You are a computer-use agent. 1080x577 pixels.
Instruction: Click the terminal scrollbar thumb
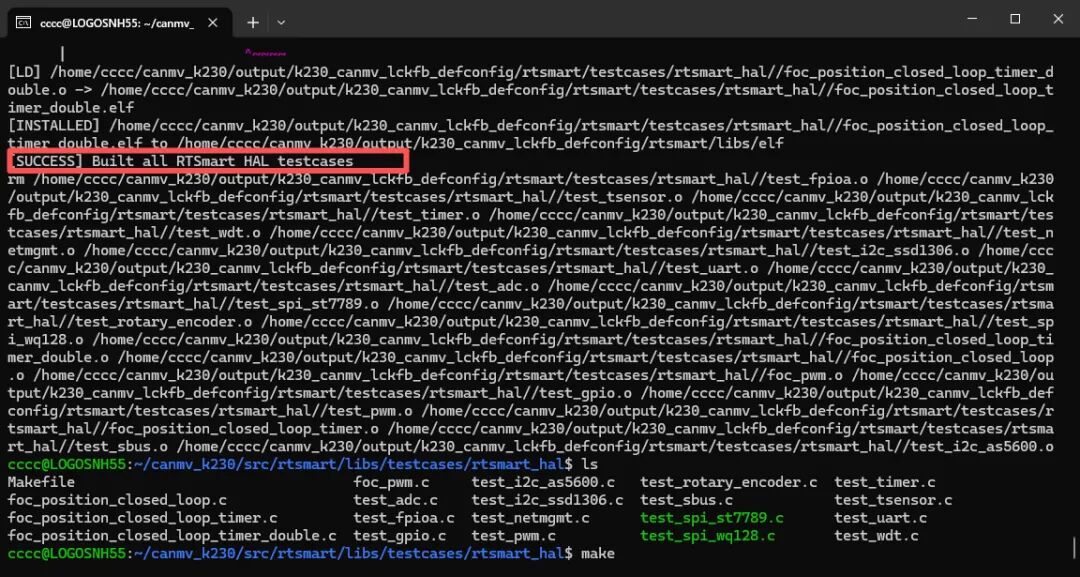1073,548
